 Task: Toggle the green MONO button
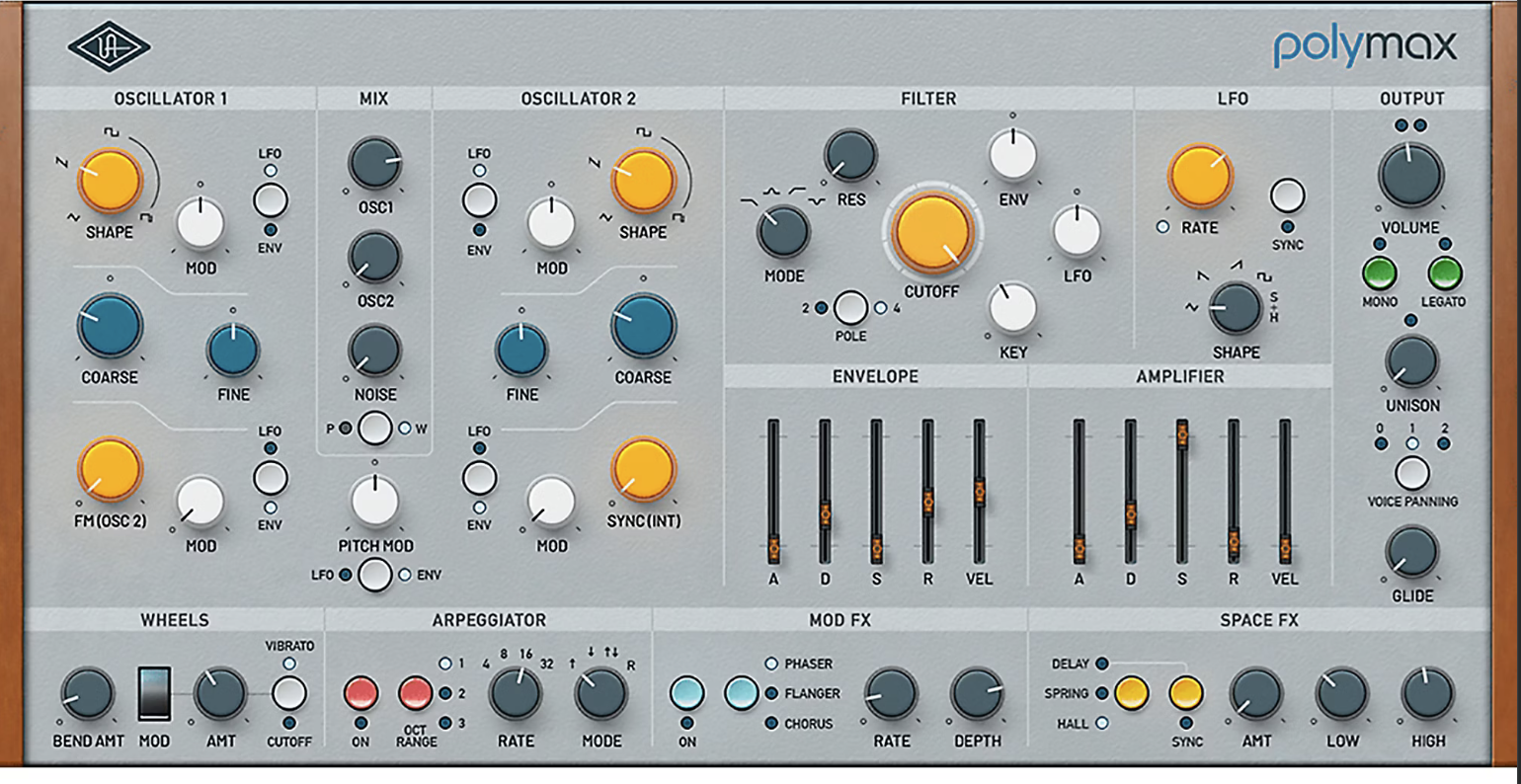point(1379,273)
